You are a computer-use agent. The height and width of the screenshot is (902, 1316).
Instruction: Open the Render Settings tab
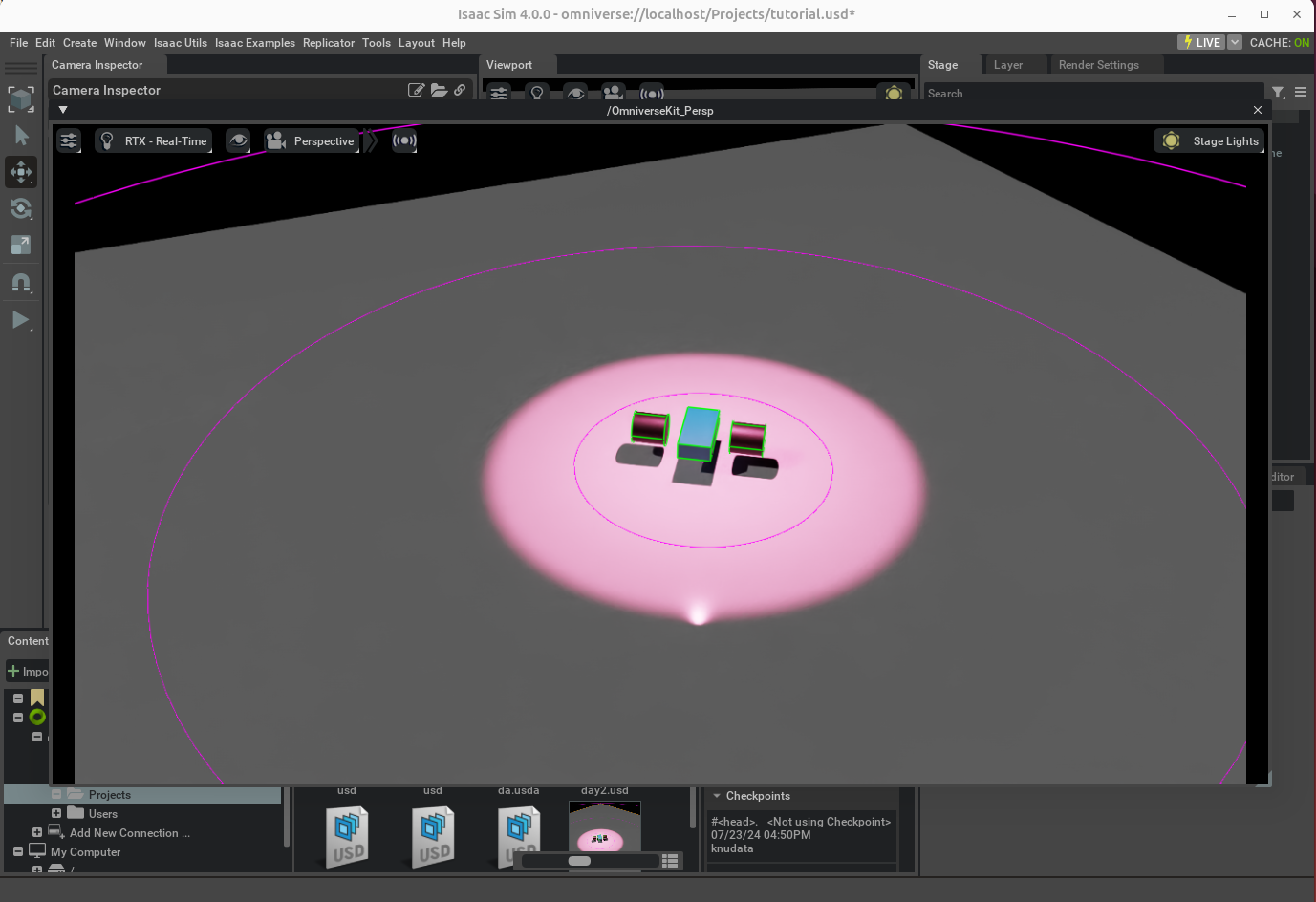point(1099,65)
